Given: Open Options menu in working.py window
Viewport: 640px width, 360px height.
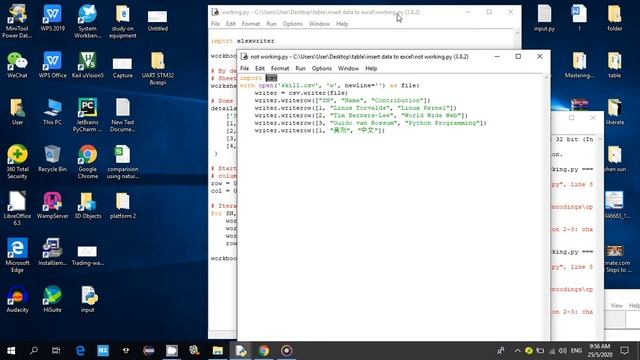Looking at the screenshot, I should pos(293,24).
